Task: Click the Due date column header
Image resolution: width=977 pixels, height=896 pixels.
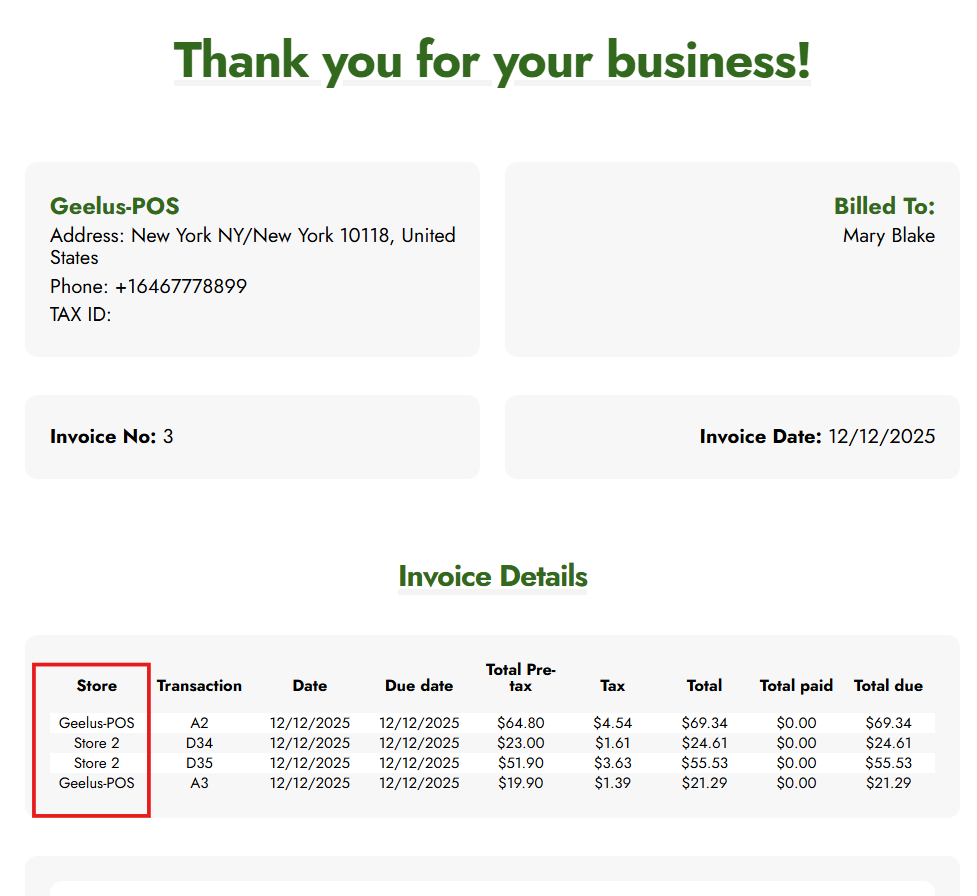Action: coord(419,686)
